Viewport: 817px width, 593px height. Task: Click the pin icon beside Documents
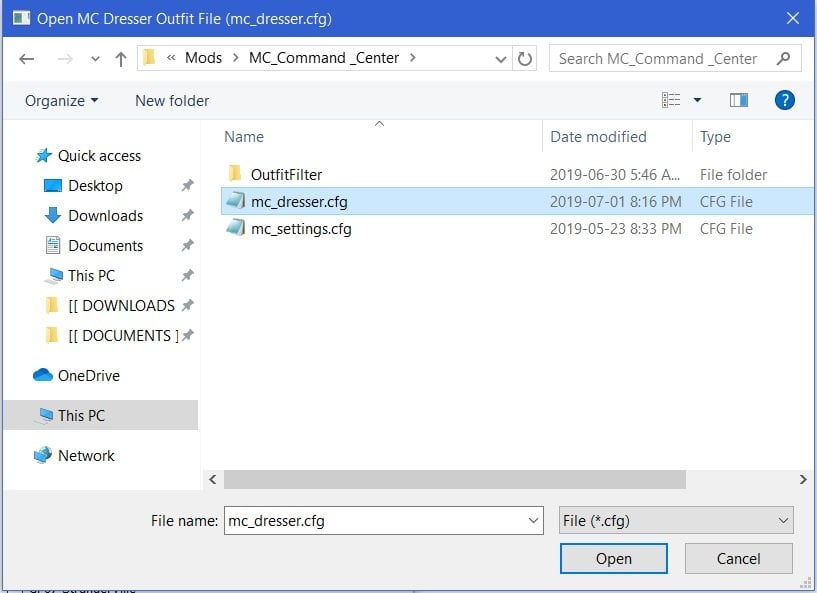pos(188,245)
